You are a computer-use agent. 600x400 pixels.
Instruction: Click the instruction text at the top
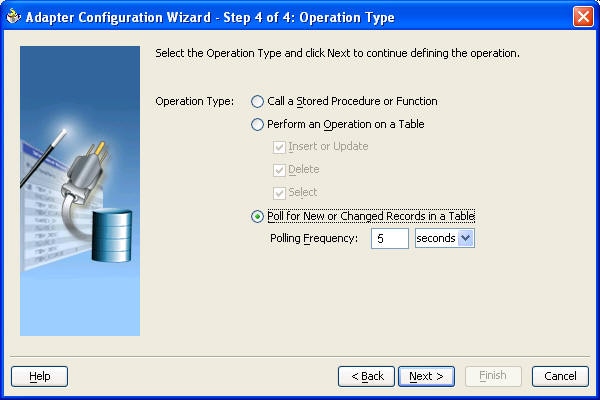pyautogui.click(x=338, y=53)
